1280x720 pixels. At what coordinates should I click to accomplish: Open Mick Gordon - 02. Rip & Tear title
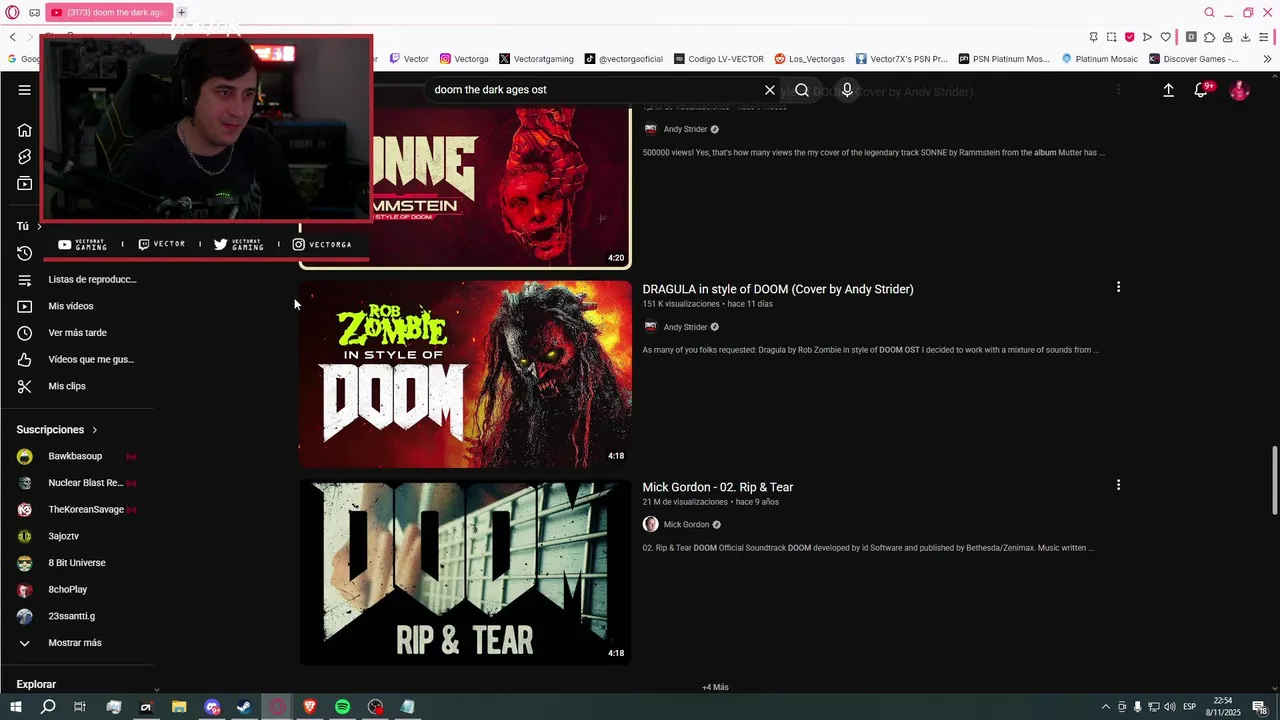tap(718, 487)
